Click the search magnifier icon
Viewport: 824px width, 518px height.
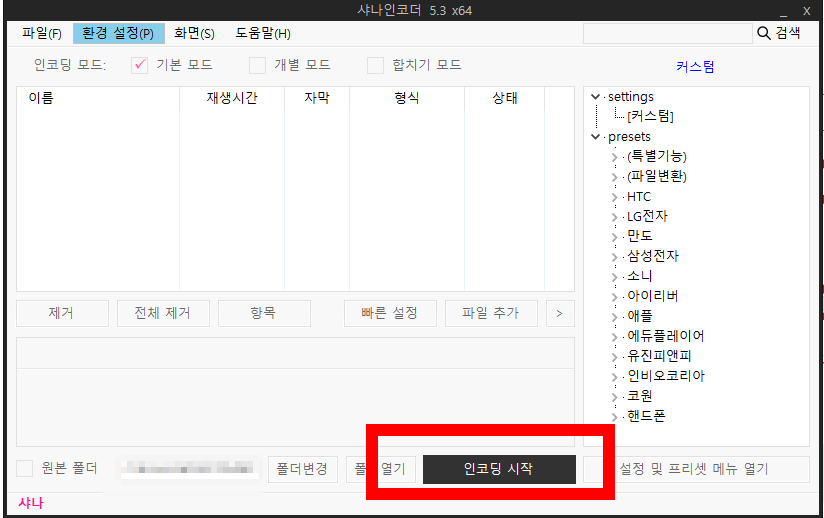764,34
